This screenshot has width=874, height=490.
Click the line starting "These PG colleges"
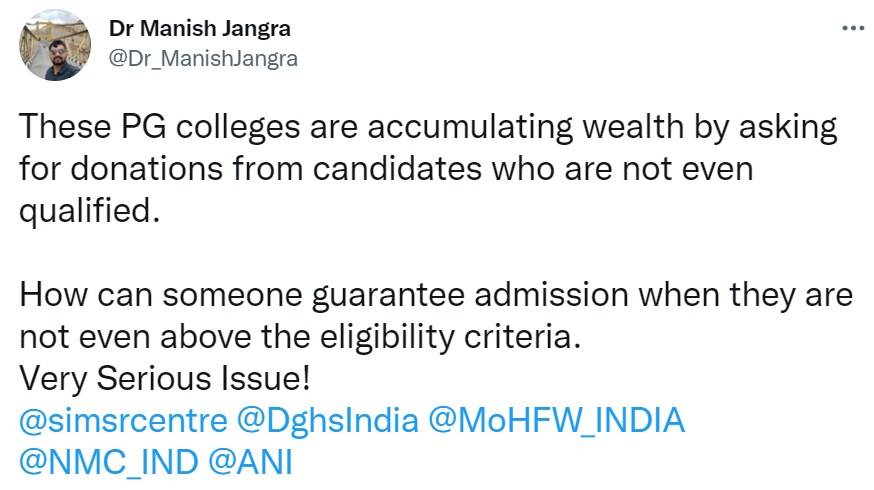pyautogui.click(x=428, y=128)
